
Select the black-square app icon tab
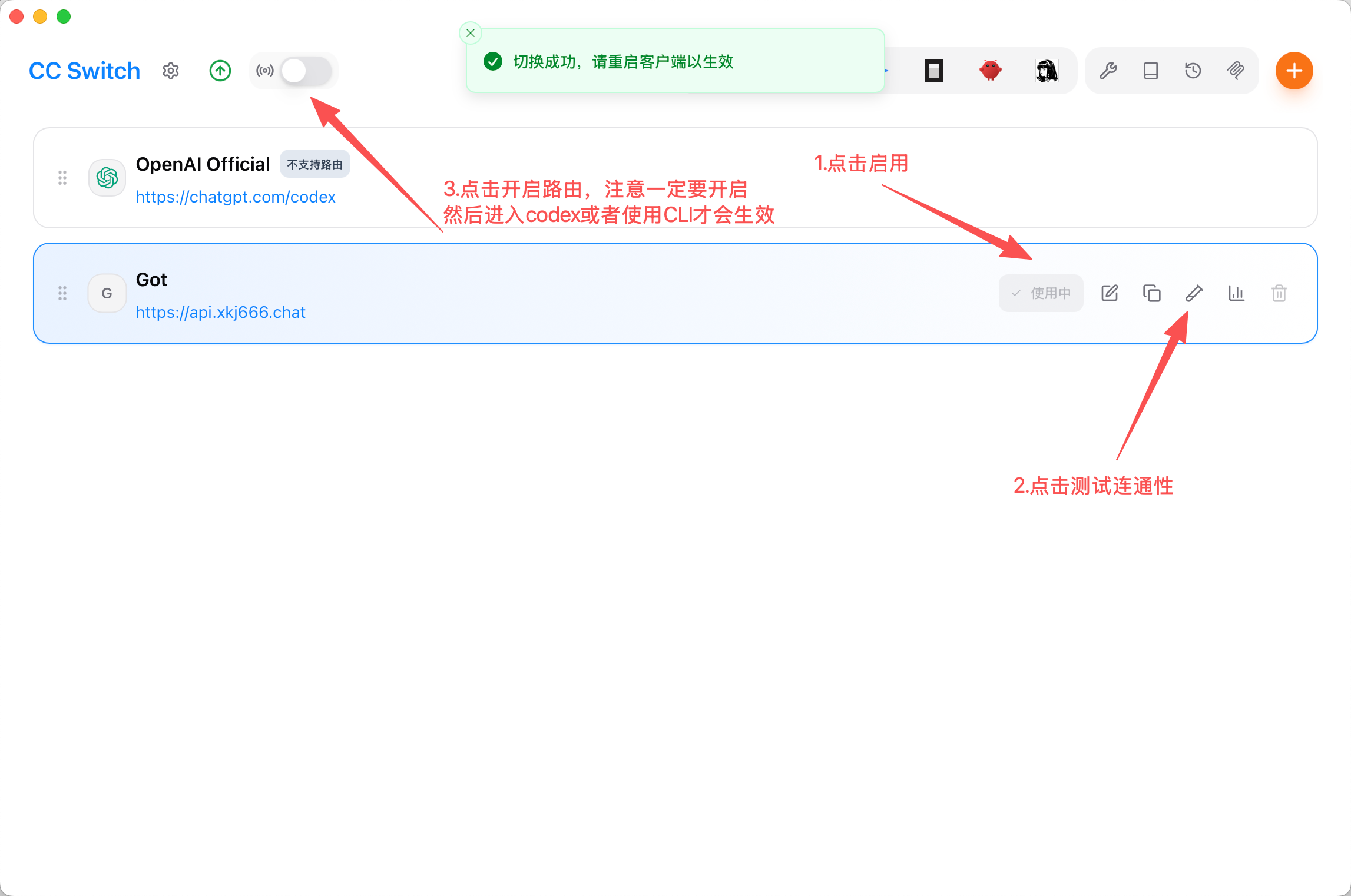coord(934,71)
